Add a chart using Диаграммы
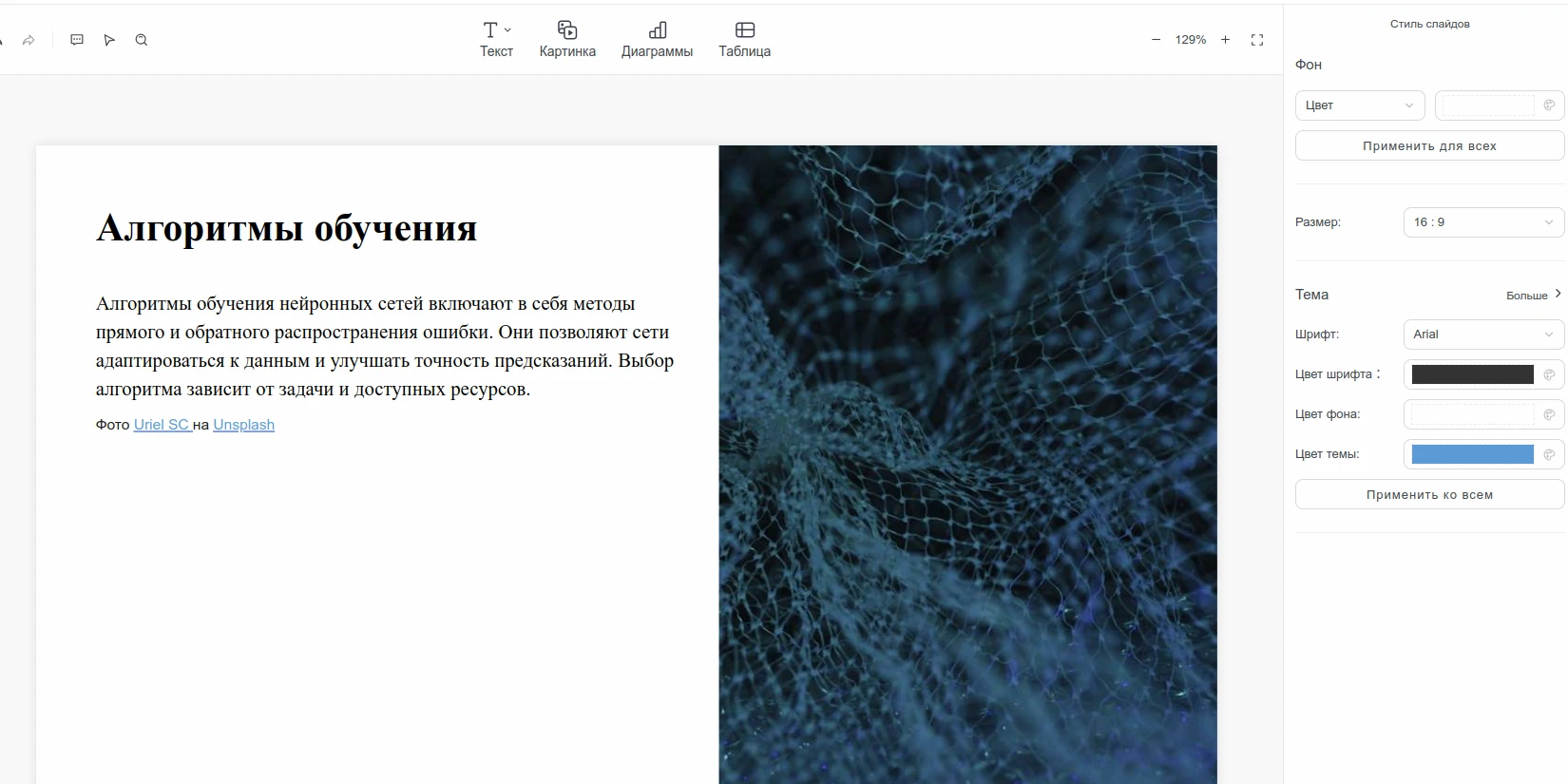This screenshot has height=784, width=1568. (x=657, y=39)
